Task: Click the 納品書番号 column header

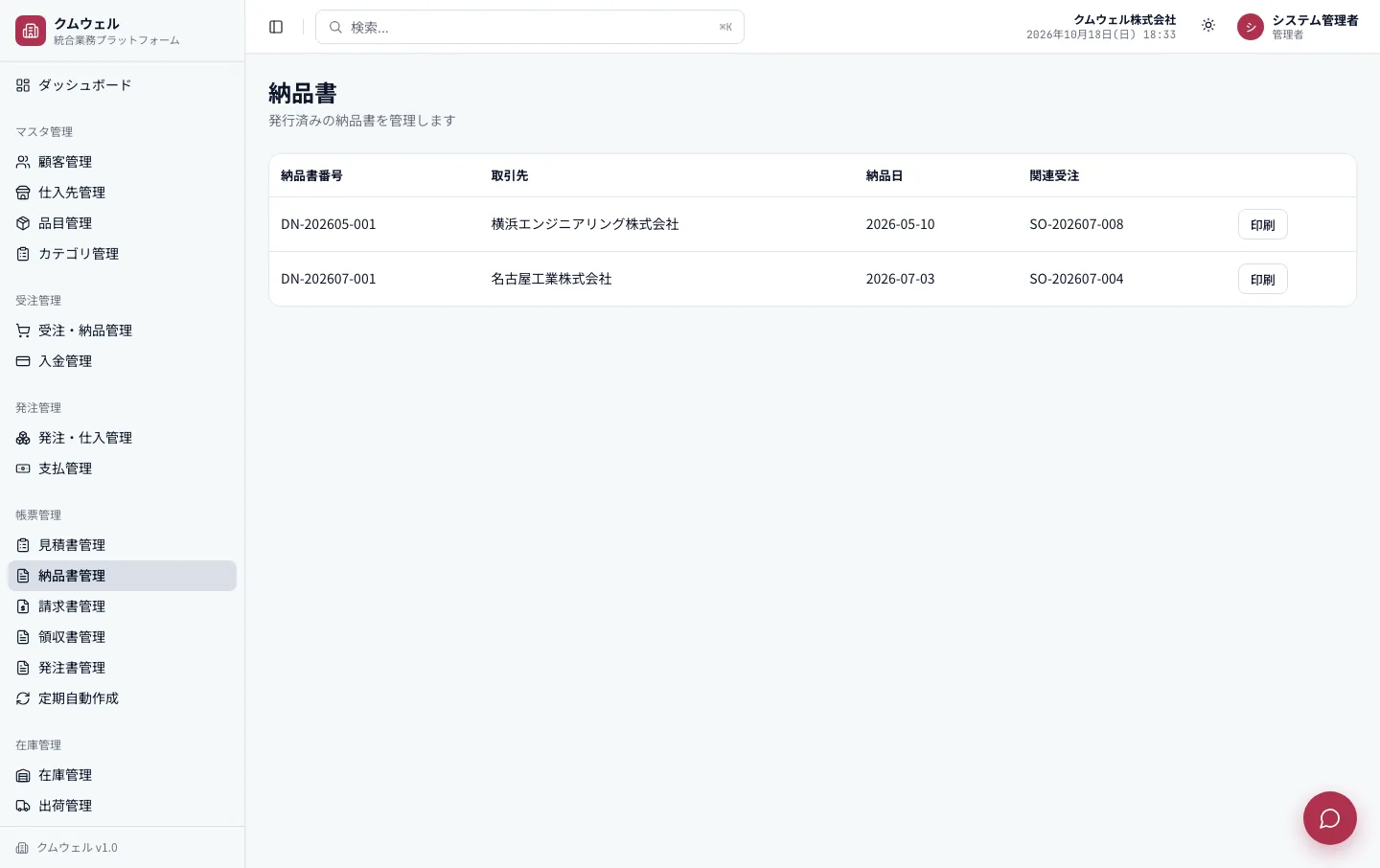Action: pos(311,175)
